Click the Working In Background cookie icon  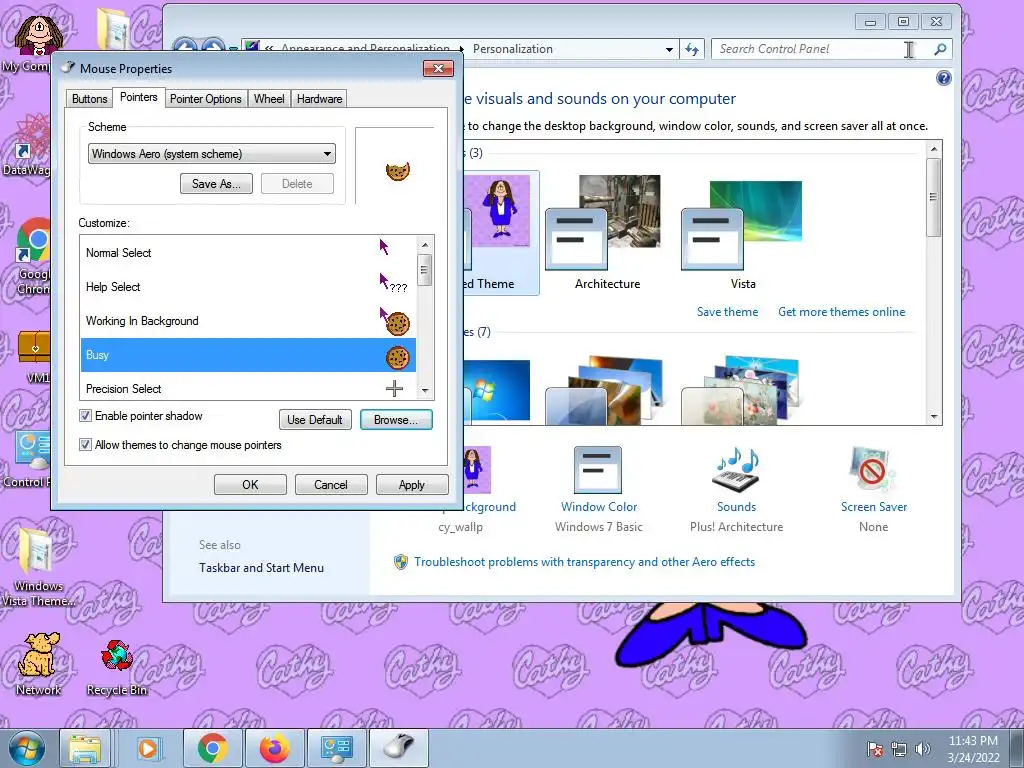394,321
